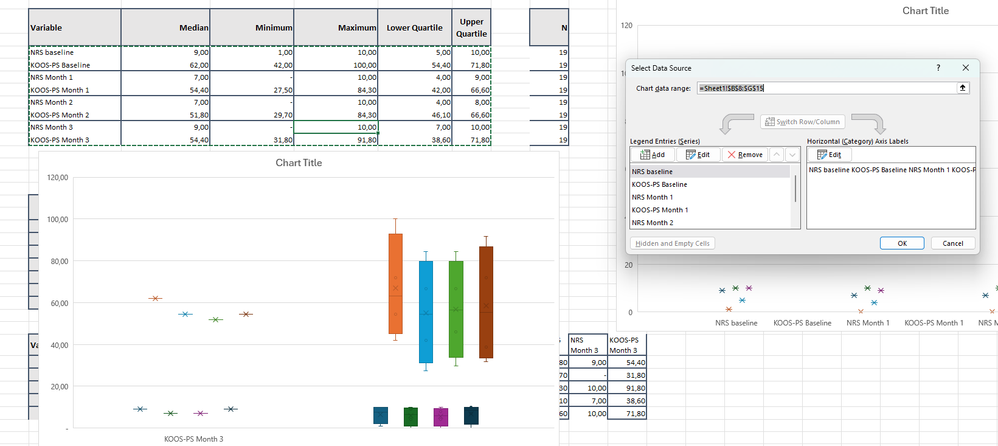This screenshot has height=446, width=998.
Task: Select KOOS-PS Baseline in the series list
Action: point(710,184)
